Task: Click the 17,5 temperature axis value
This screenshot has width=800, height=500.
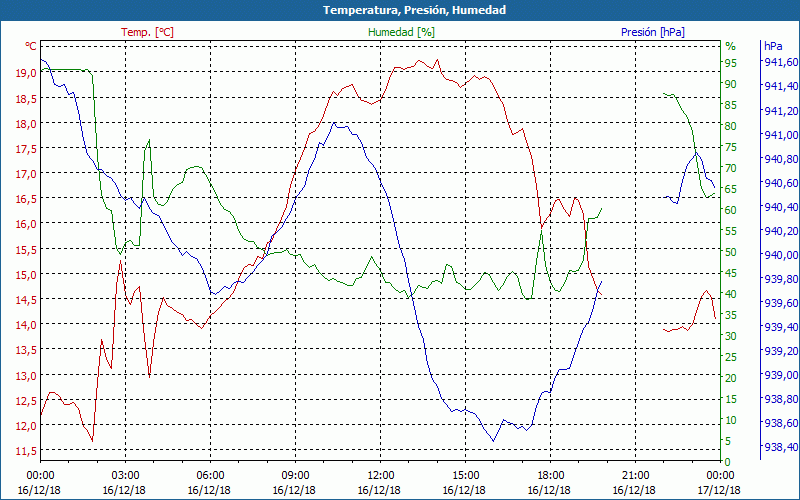Action: (x=27, y=149)
